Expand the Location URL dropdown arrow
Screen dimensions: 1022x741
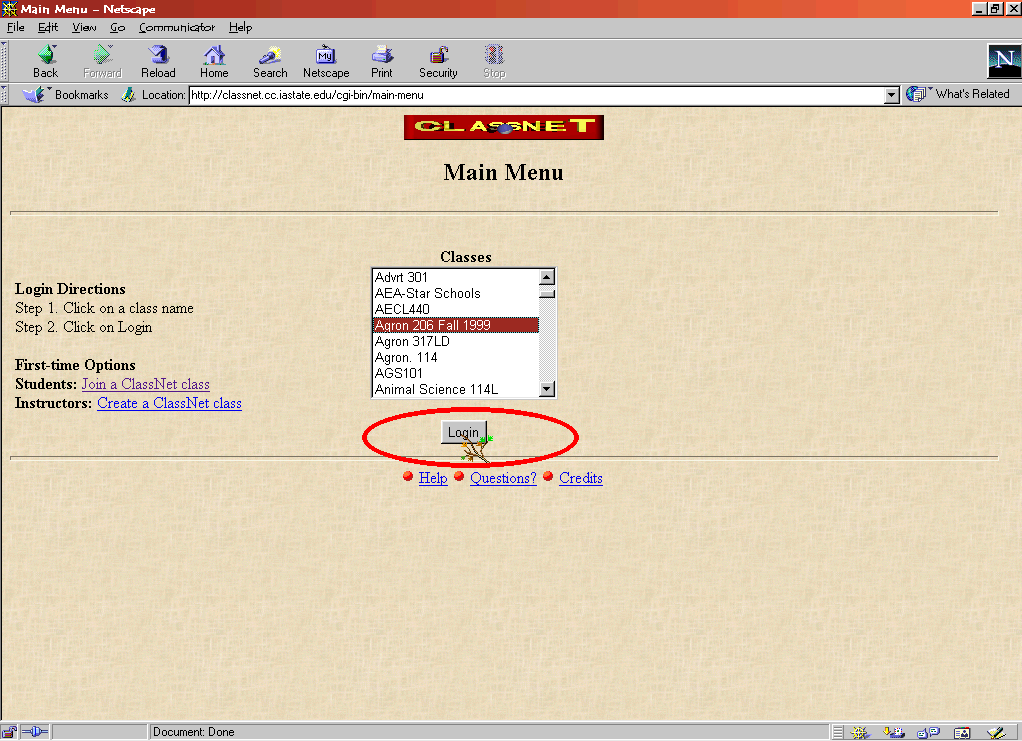tap(892, 95)
